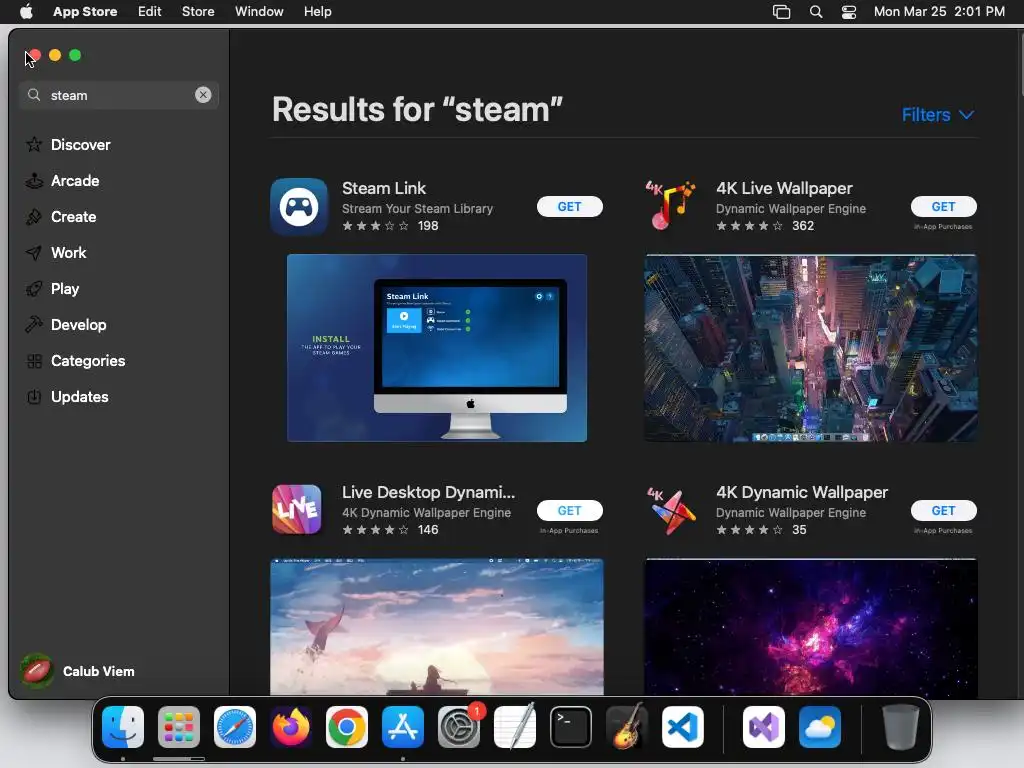Open the 4K Dynamic Wallpaper app icon

(671, 510)
